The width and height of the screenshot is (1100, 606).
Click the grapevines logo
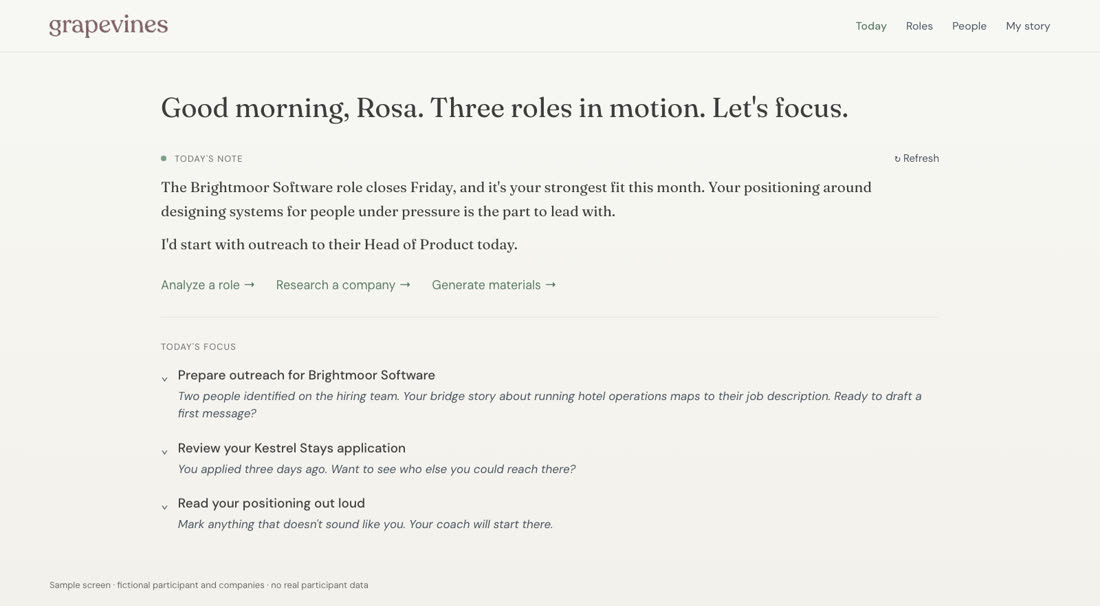pyautogui.click(x=109, y=26)
